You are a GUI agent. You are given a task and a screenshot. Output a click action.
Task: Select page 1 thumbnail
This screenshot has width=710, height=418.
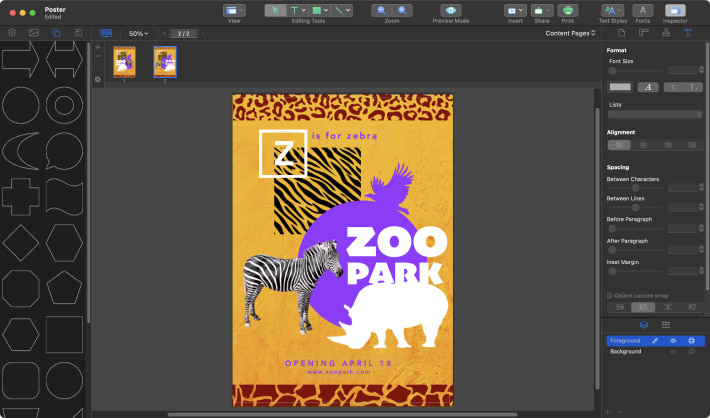pos(125,62)
